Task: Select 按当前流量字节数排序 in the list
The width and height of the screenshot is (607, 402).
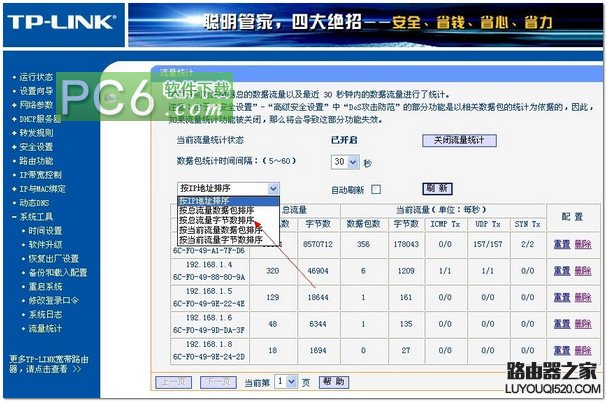Action: tap(228, 239)
